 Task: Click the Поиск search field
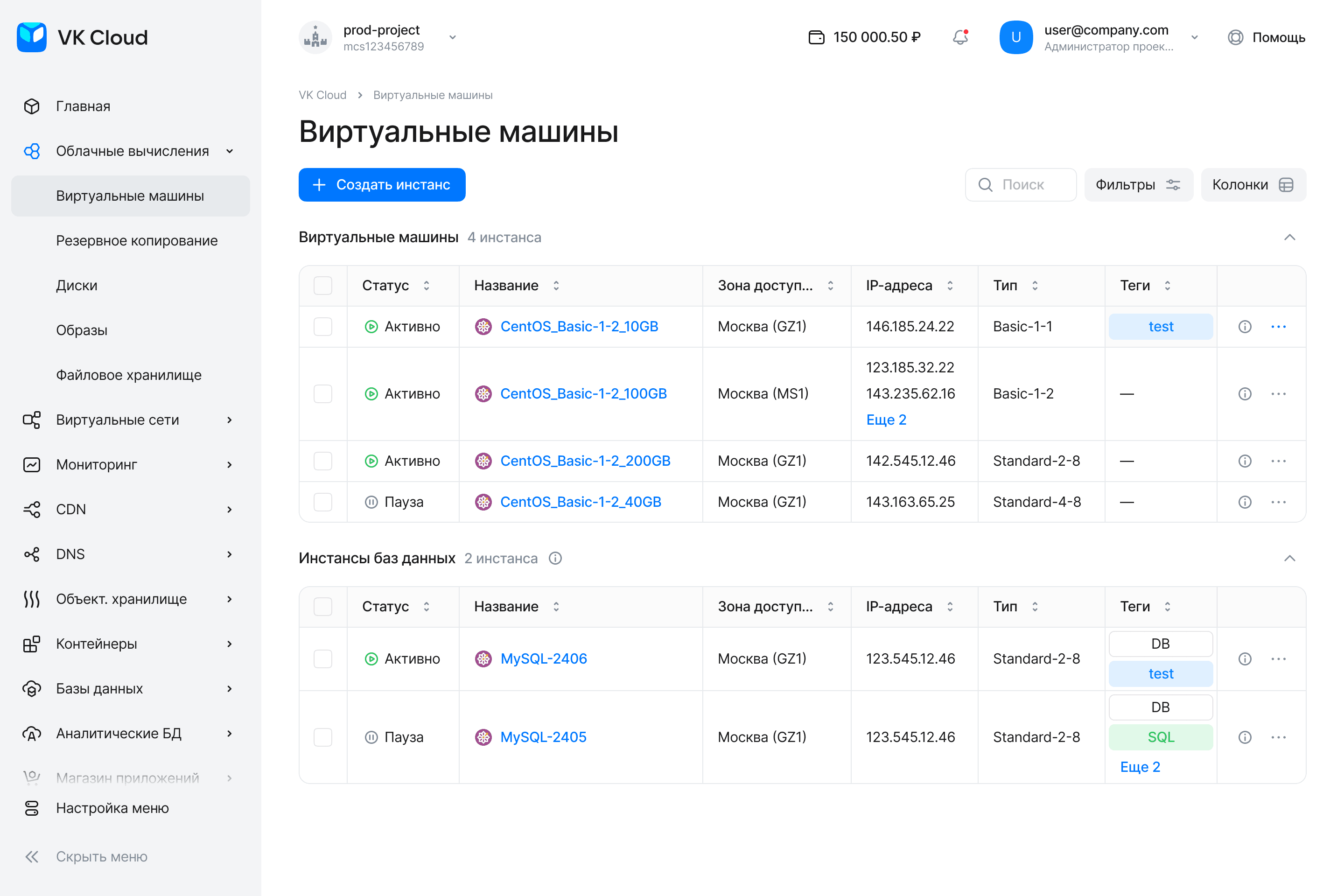[1021, 185]
